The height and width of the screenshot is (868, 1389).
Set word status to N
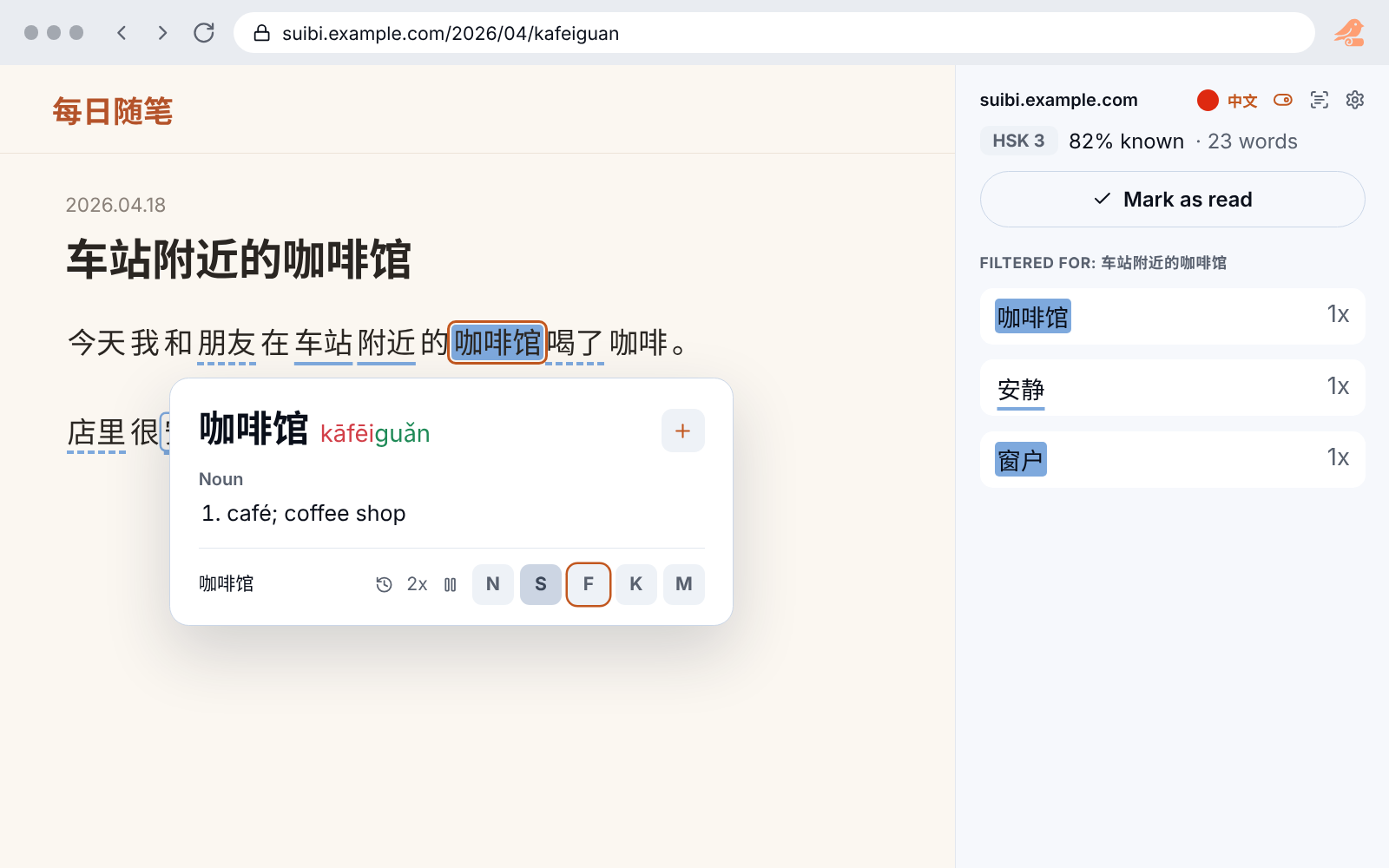(x=493, y=584)
